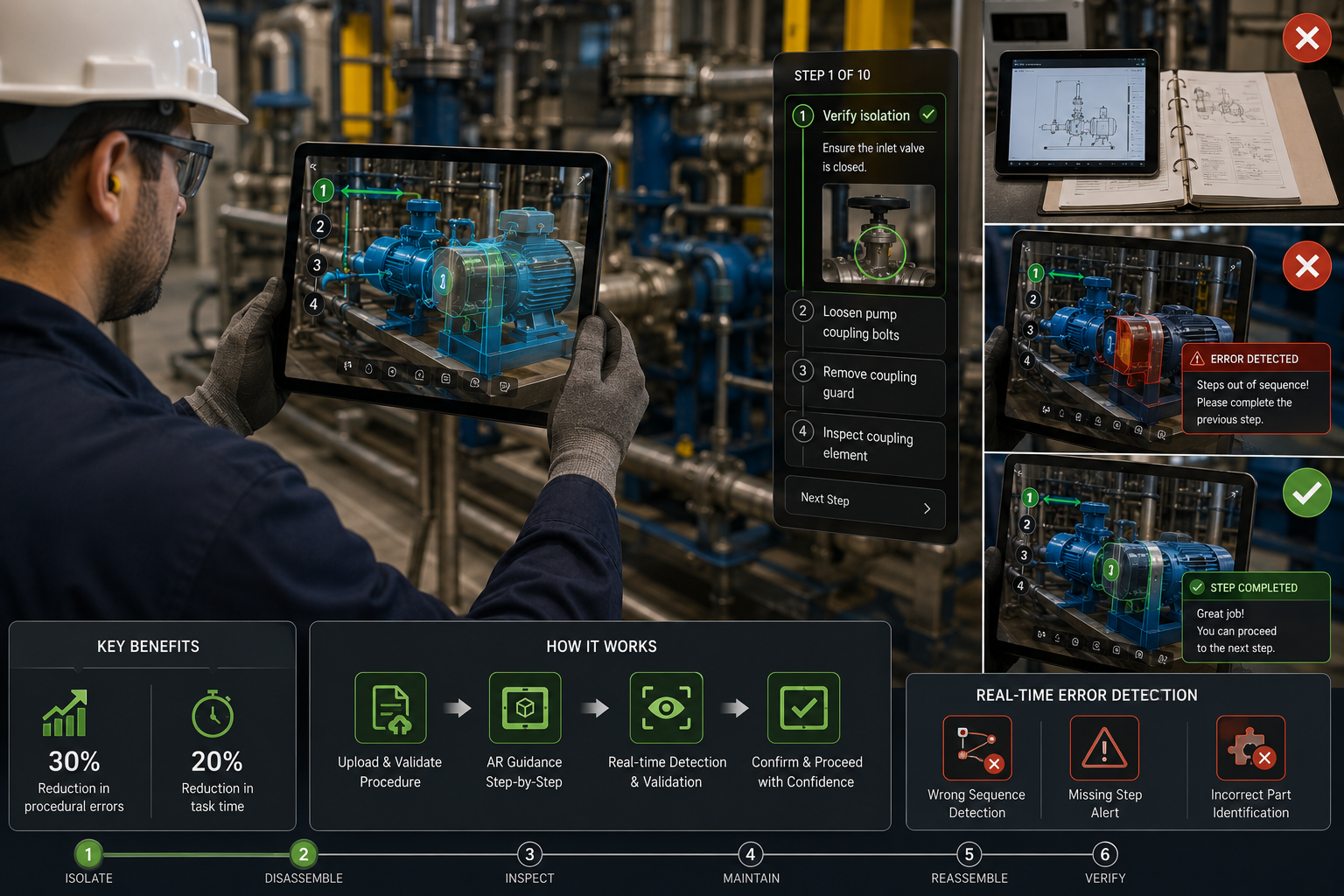Jump to VERIFY stage marker 6

coord(1105,854)
